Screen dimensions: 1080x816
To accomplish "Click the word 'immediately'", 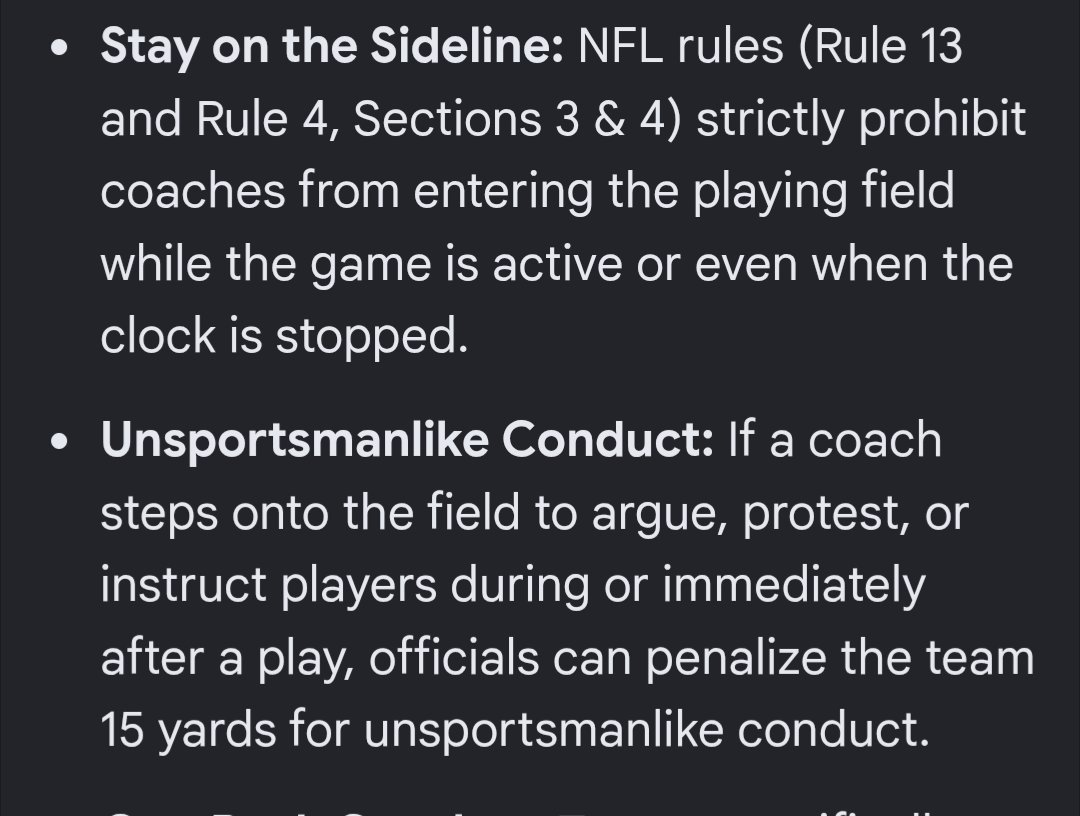I will 794,587.
